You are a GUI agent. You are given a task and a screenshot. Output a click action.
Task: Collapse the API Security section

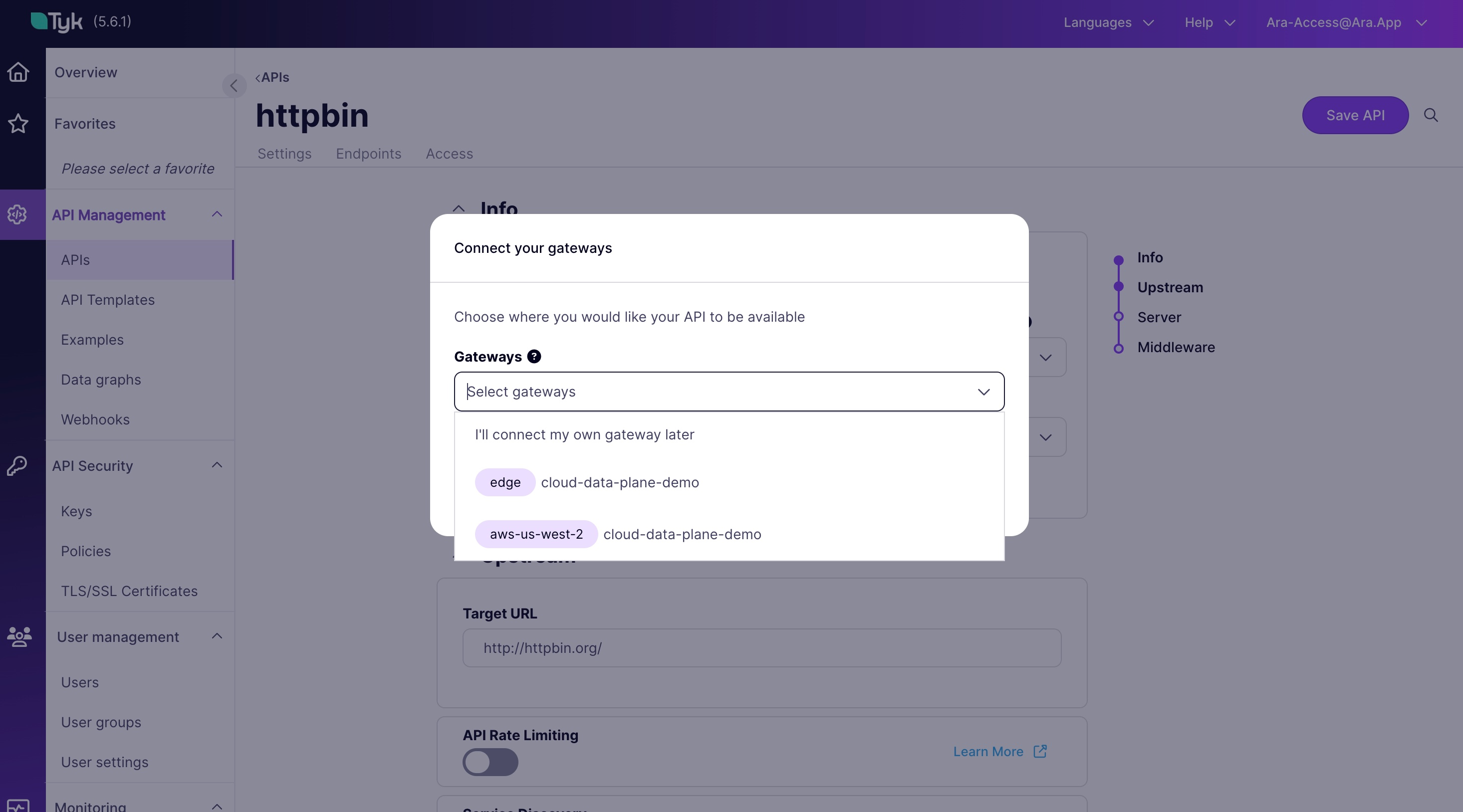pos(217,465)
